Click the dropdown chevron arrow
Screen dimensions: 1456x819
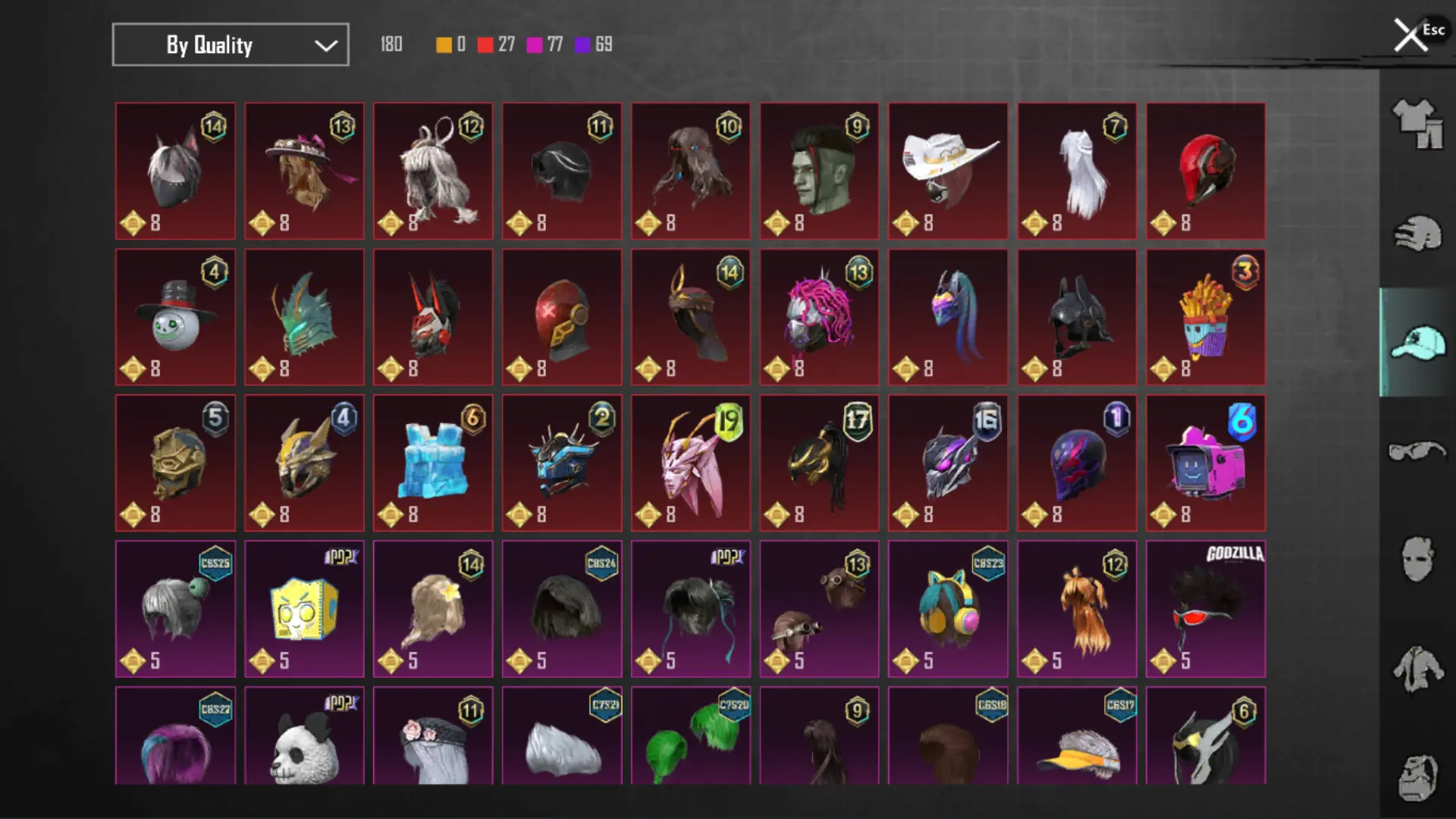(326, 45)
